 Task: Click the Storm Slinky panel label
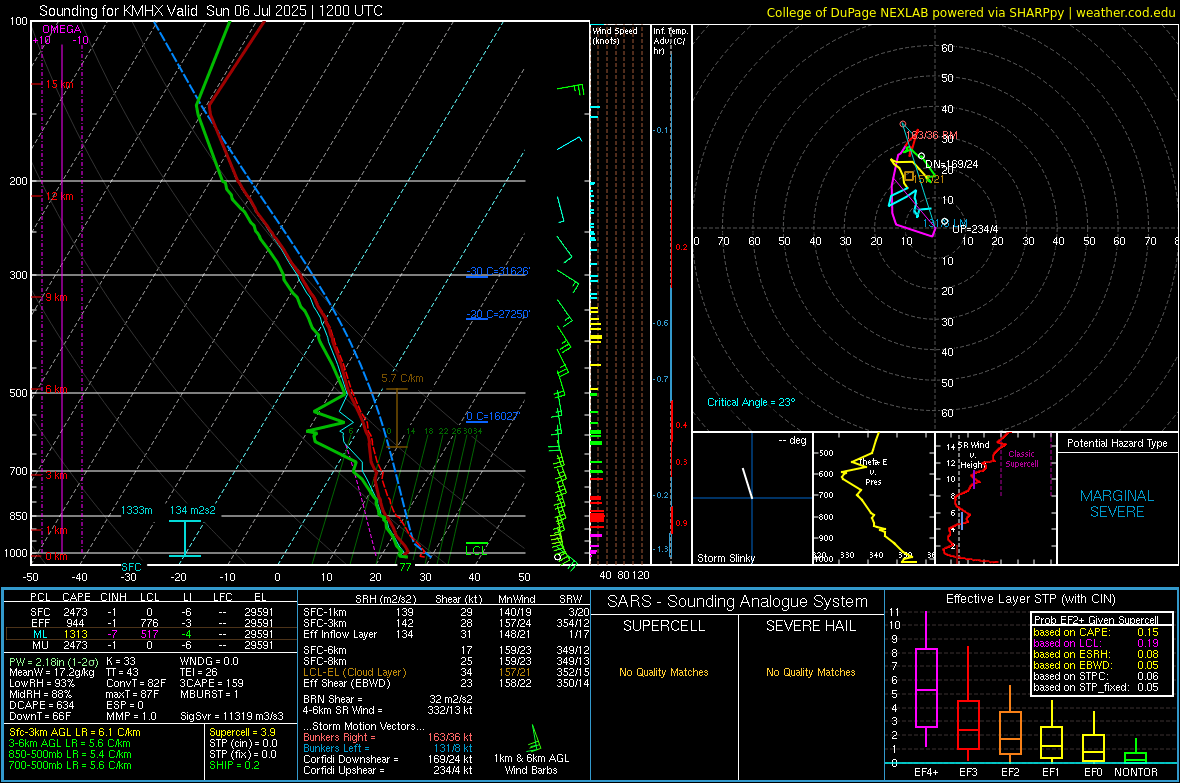(725, 558)
